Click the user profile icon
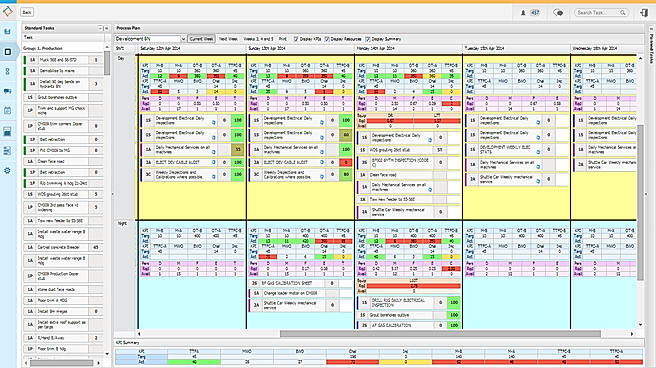The height and width of the screenshot is (368, 656). coord(523,13)
